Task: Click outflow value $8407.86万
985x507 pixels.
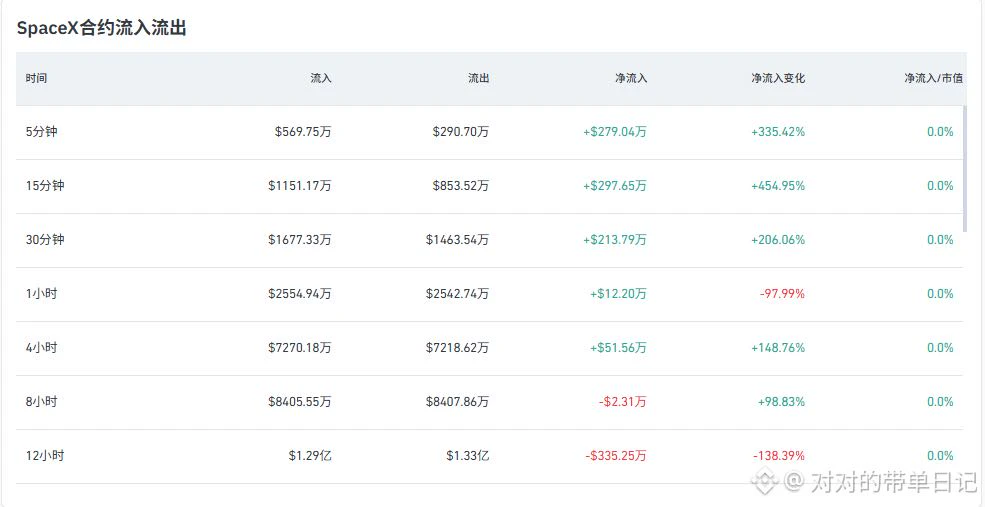Action: point(457,402)
